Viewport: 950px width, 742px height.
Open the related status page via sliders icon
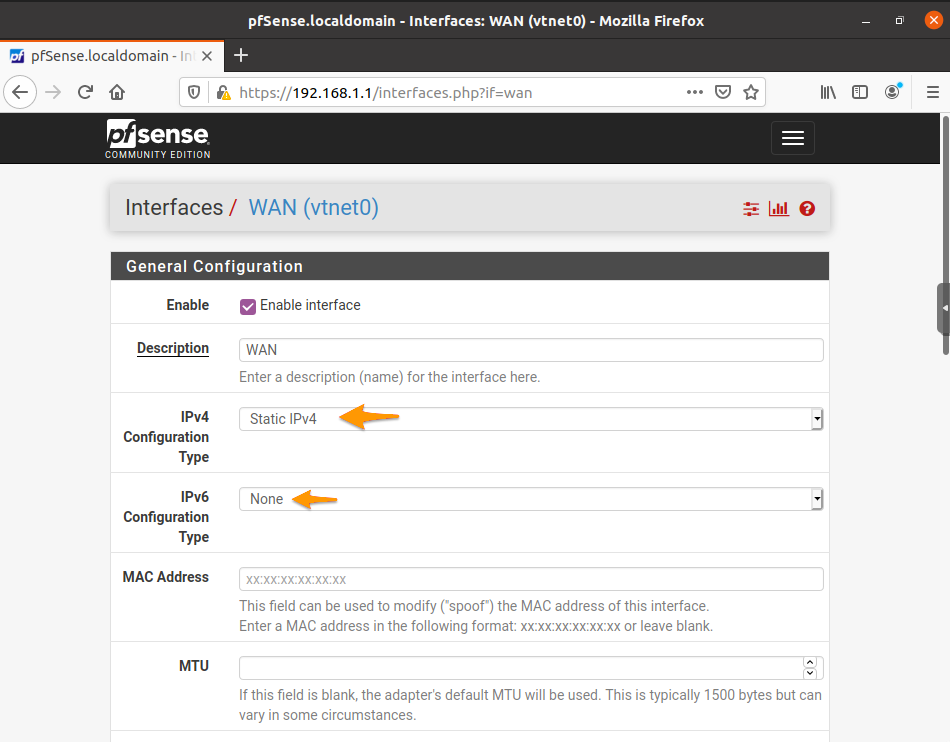pos(751,209)
